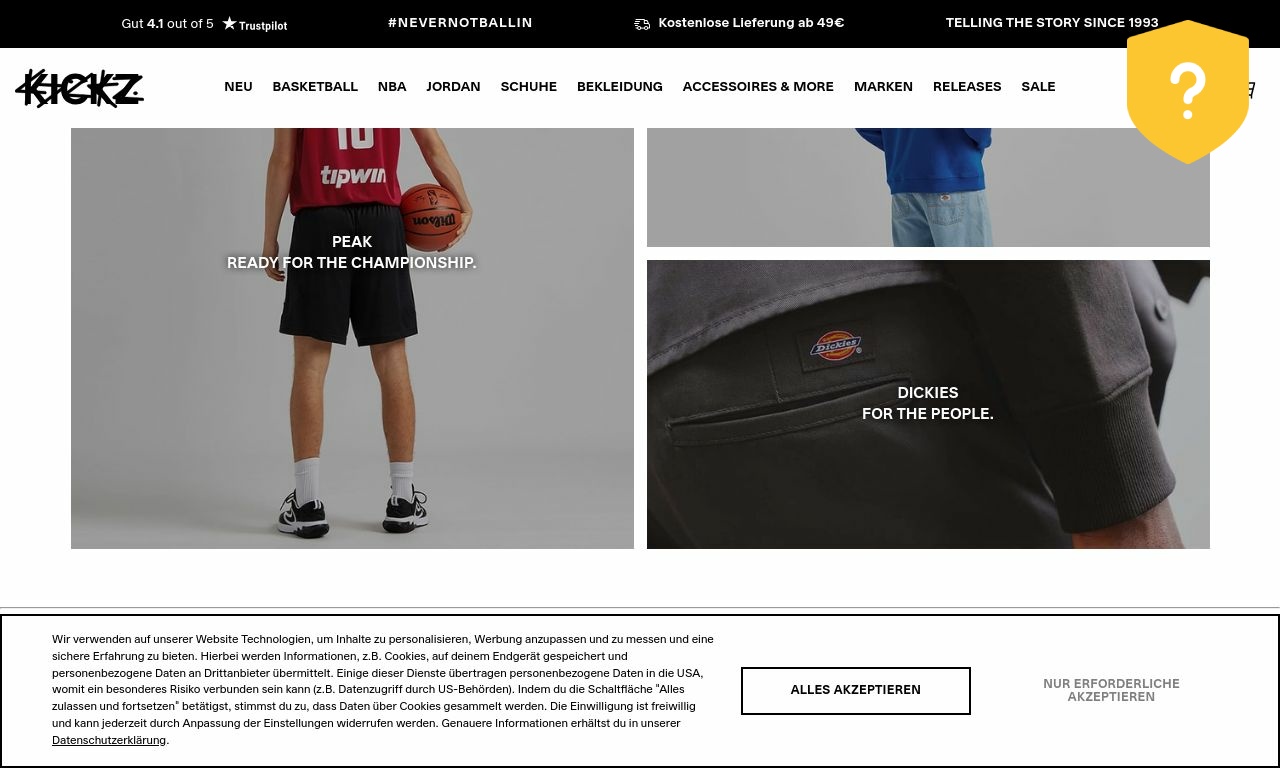Screen dimensions: 1280x768
Task: Click the Dickies logo patch image
Action: 835,346
